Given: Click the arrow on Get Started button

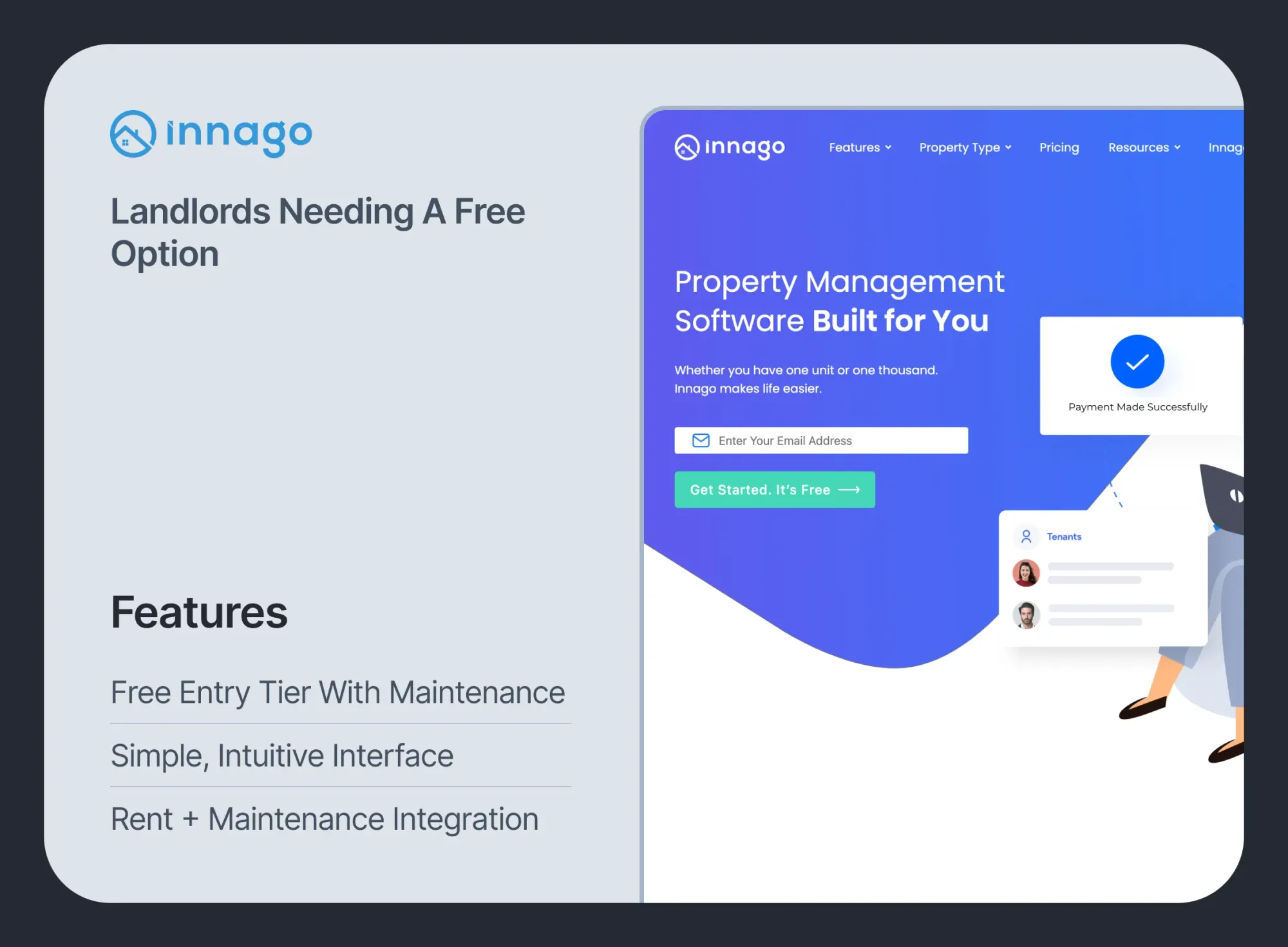Looking at the screenshot, I should pos(849,490).
